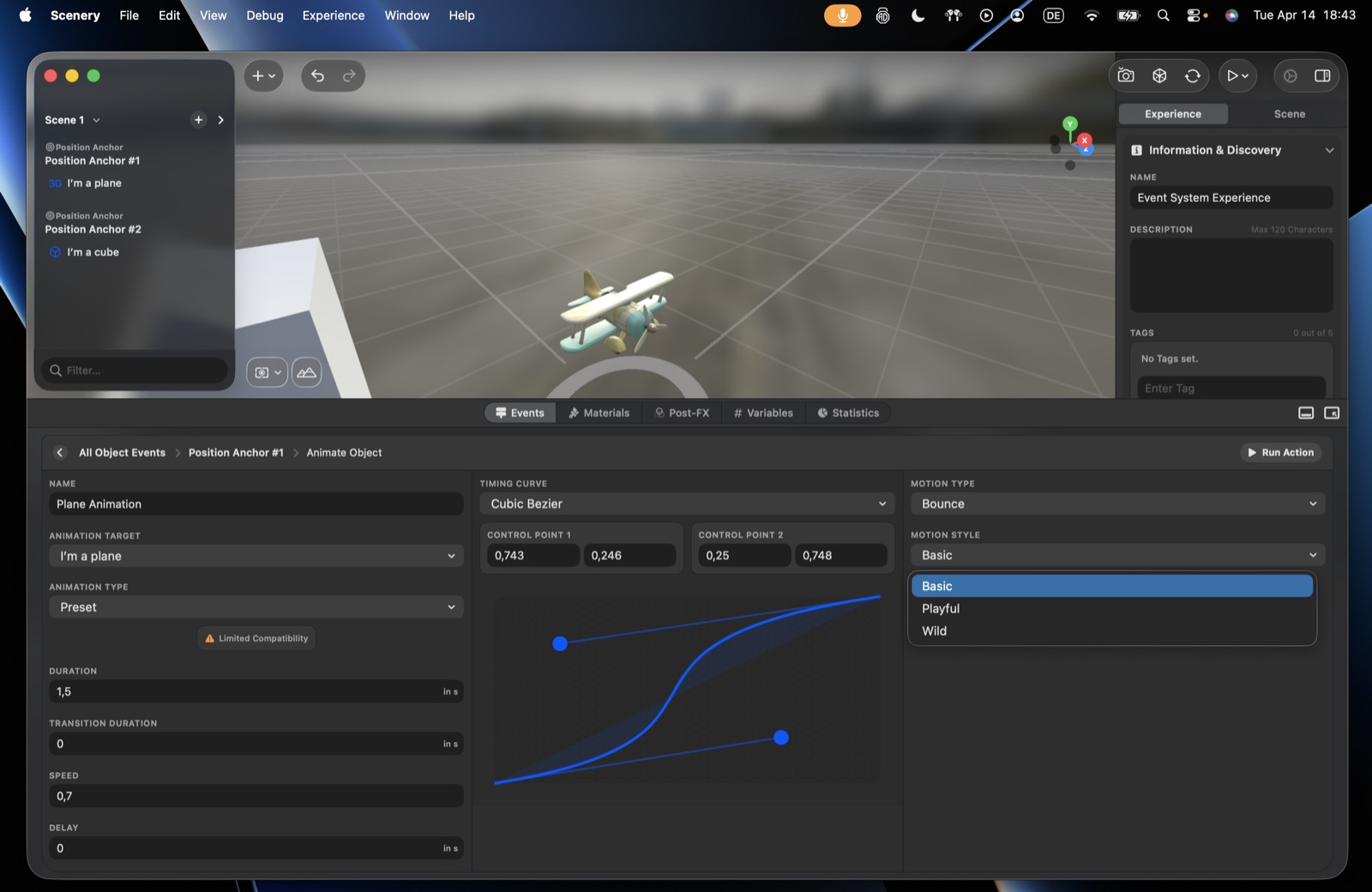Toggle the right inspector sidebar
The width and height of the screenshot is (1372, 892).
click(1322, 75)
